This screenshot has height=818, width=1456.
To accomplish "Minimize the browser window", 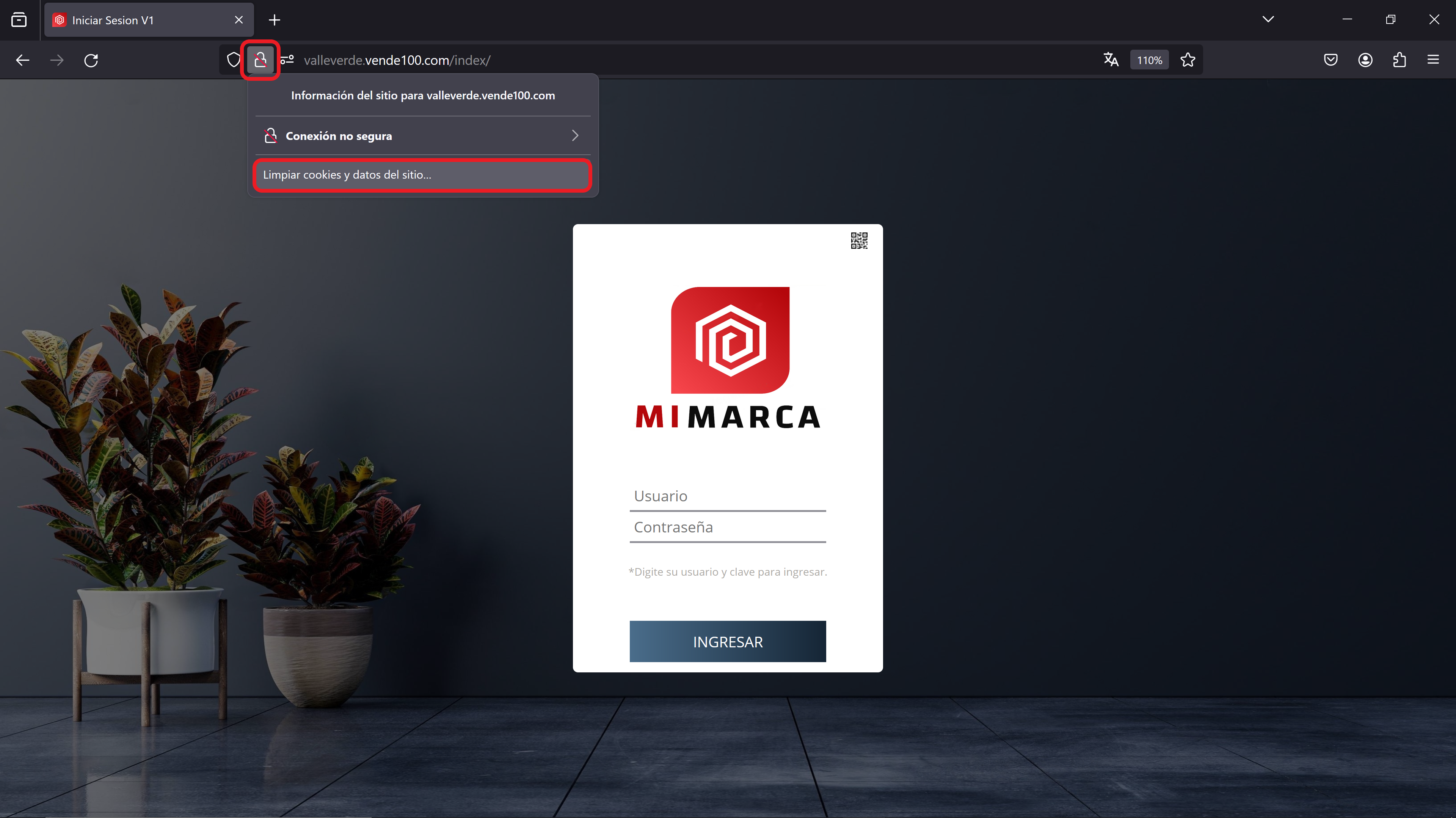I will point(1347,19).
